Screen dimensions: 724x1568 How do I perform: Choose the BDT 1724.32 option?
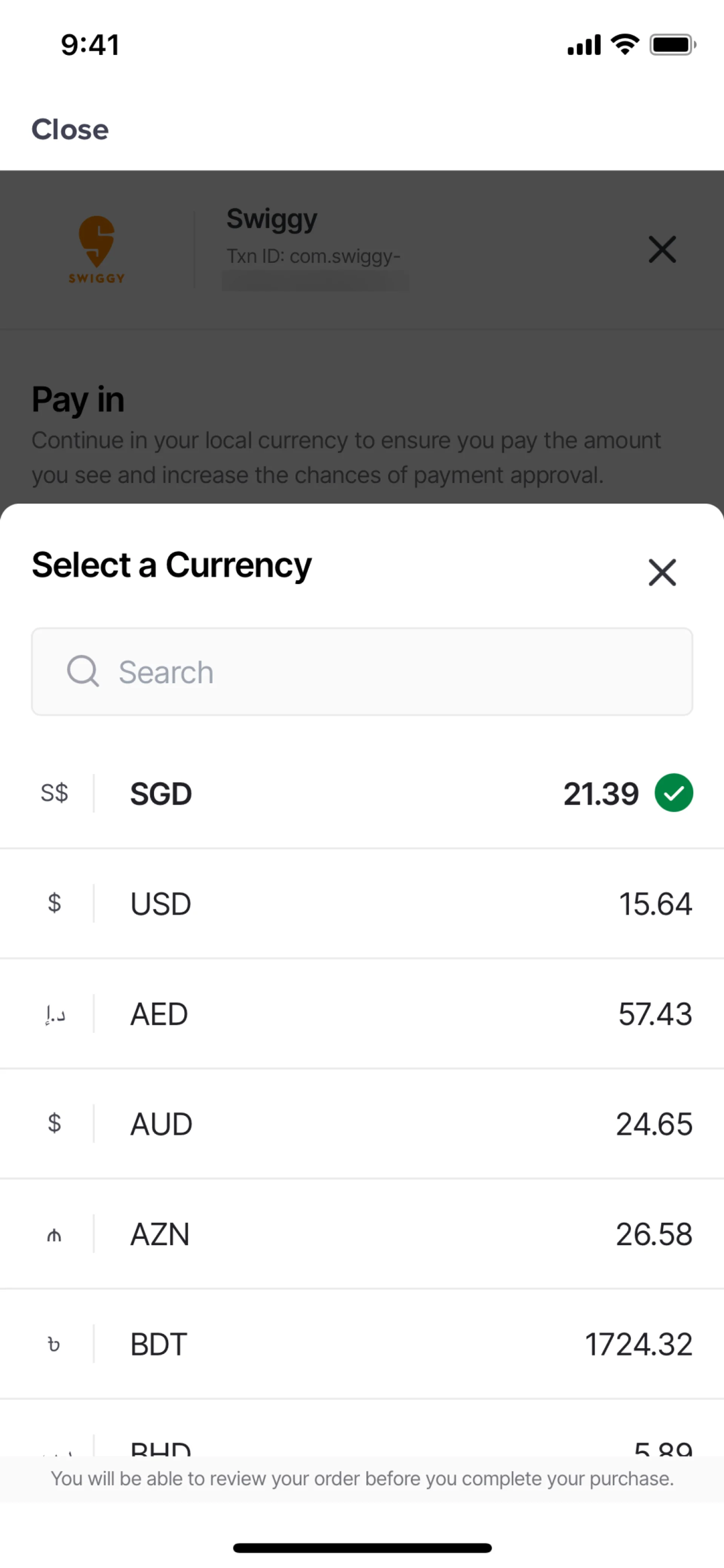362,1344
